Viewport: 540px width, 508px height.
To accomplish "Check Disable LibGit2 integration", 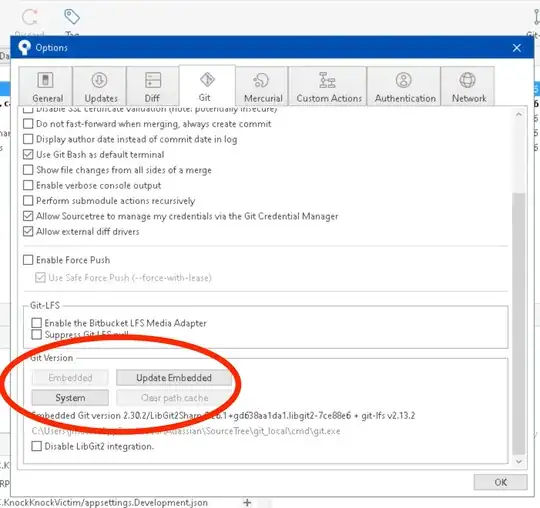I will point(37,446).
